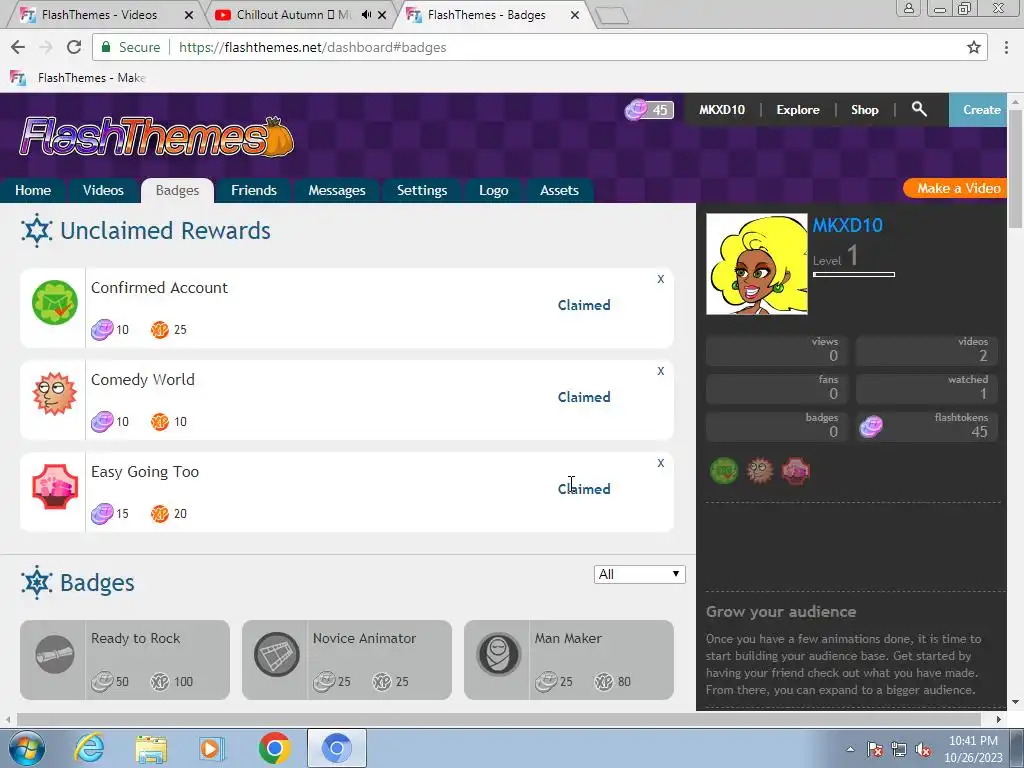Click the volume tray icon

(x=923, y=750)
